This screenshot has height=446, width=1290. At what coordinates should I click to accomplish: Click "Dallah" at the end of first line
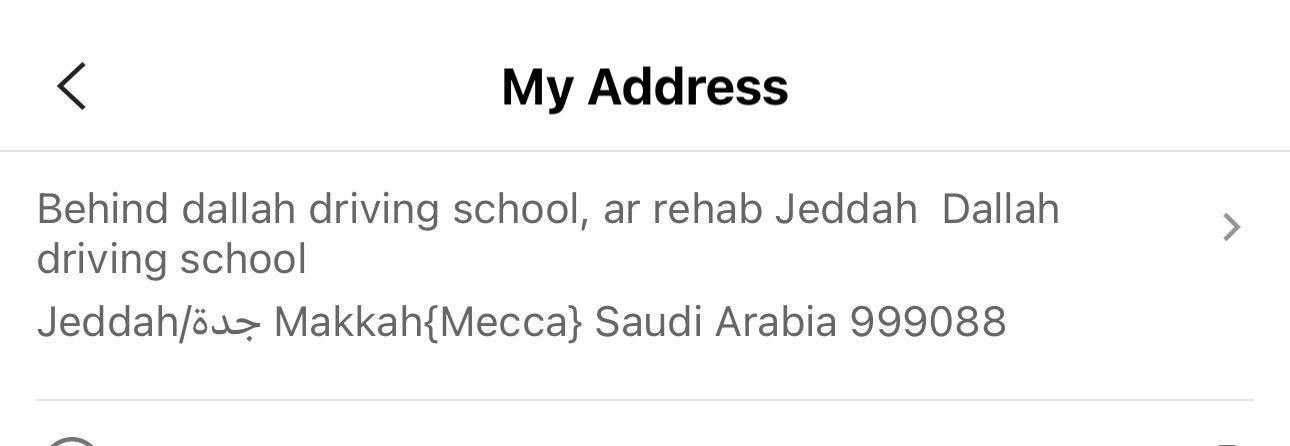(x=1001, y=210)
